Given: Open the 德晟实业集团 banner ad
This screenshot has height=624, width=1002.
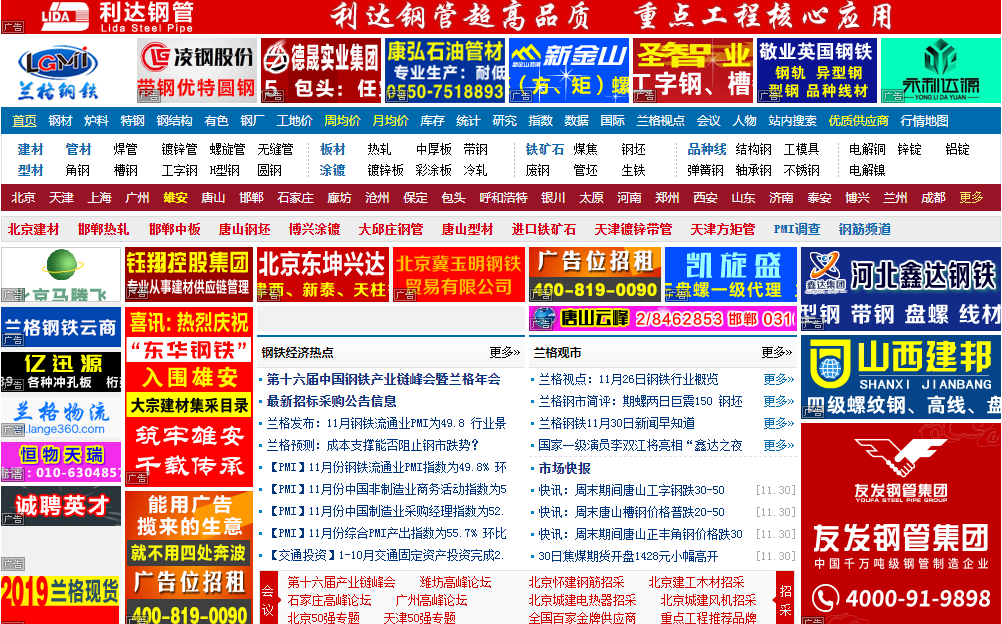Looking at the screenshot, I should 320,70.
